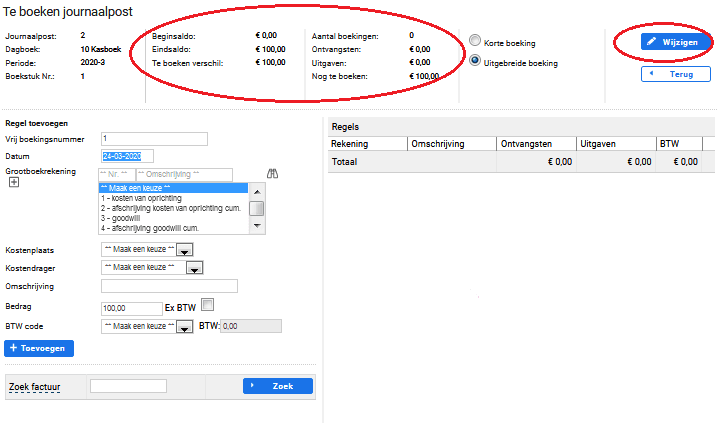
Task: Click the Wijzigen button
Action: pos(675,42)
